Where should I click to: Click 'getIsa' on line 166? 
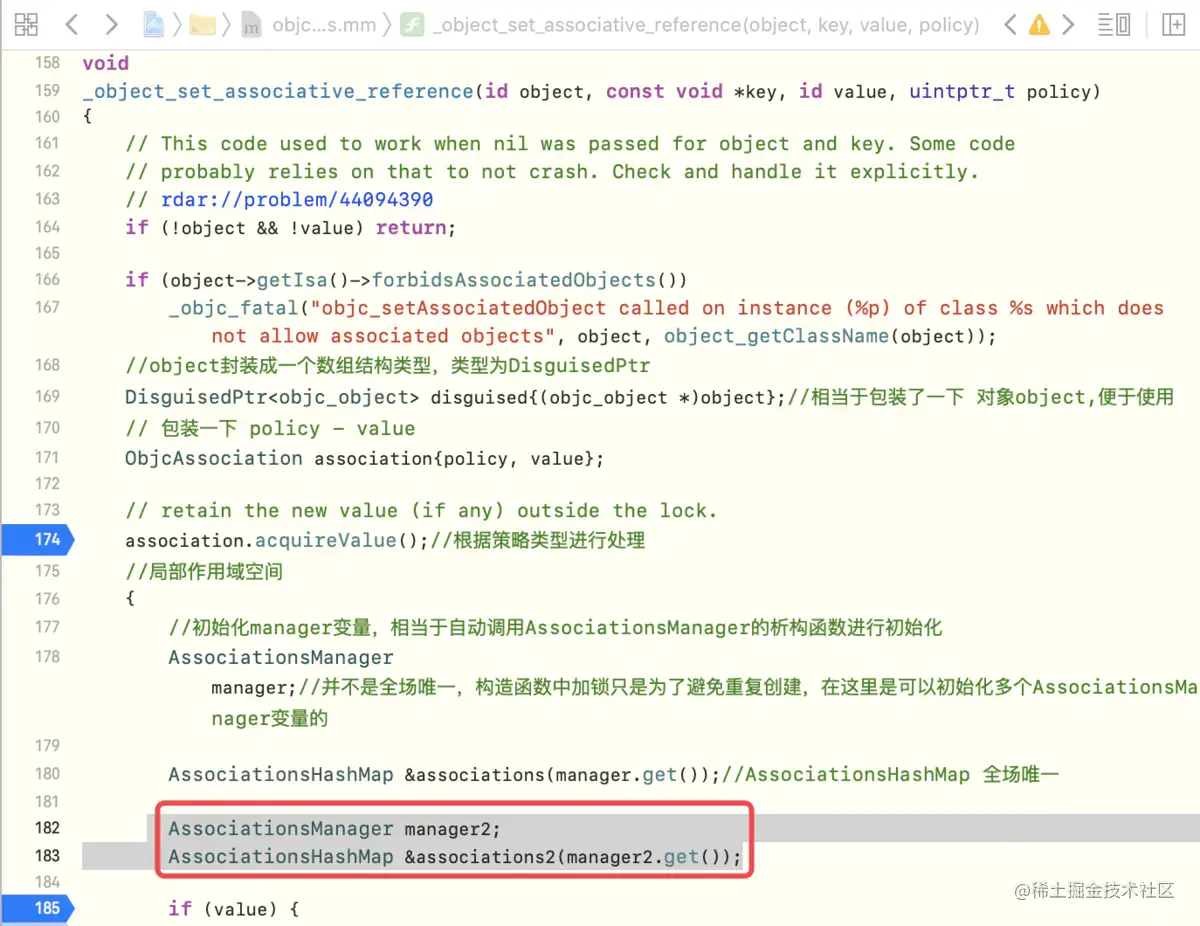[x=291, y=279]
